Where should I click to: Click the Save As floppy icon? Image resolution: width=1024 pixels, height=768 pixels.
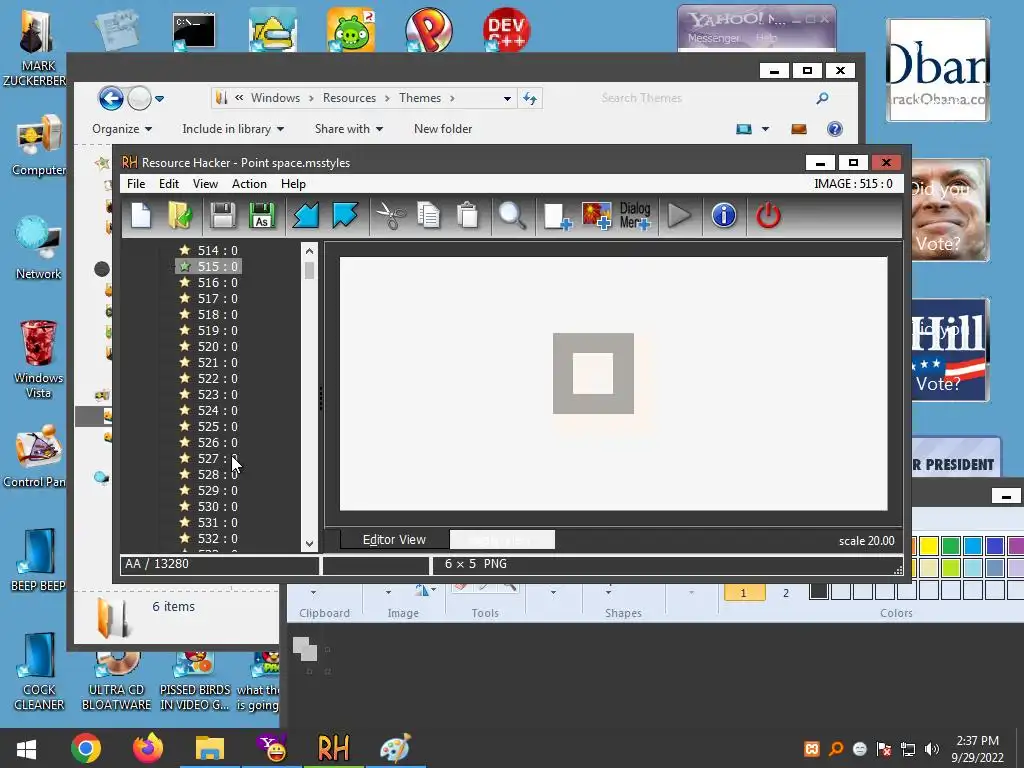(x=262, y=216)
